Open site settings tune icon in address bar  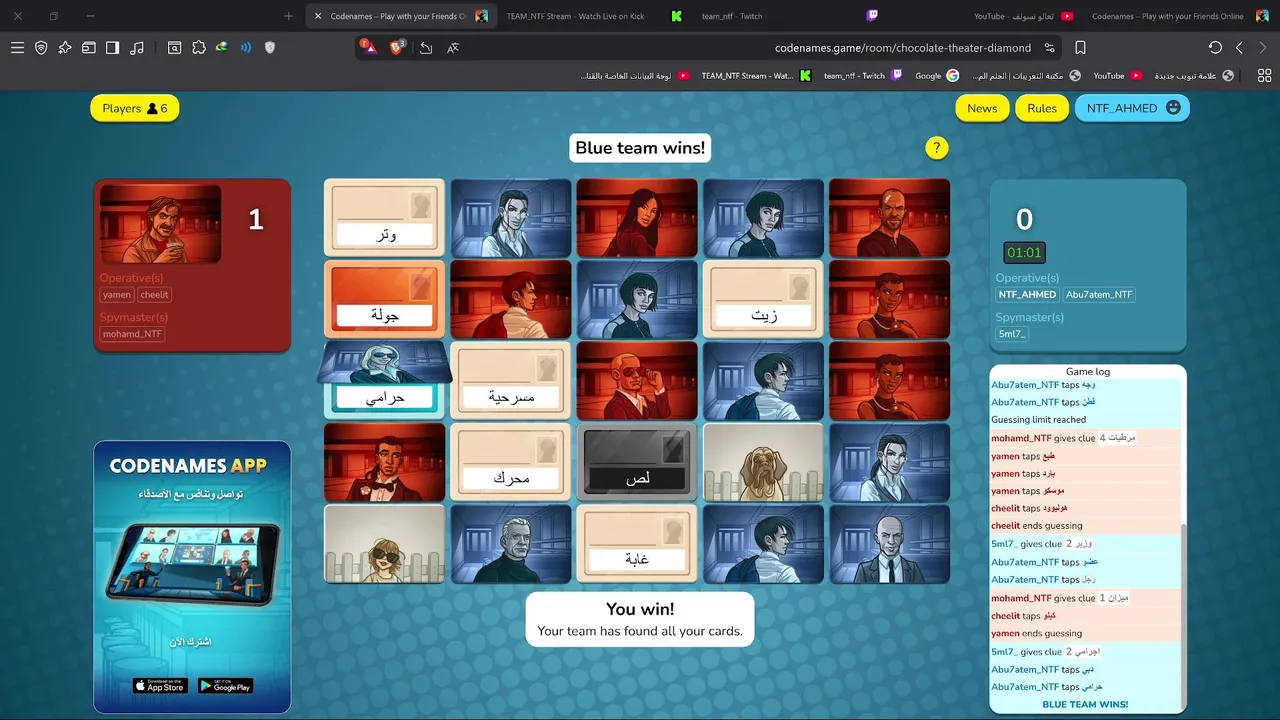click(x=1049, y=48)
